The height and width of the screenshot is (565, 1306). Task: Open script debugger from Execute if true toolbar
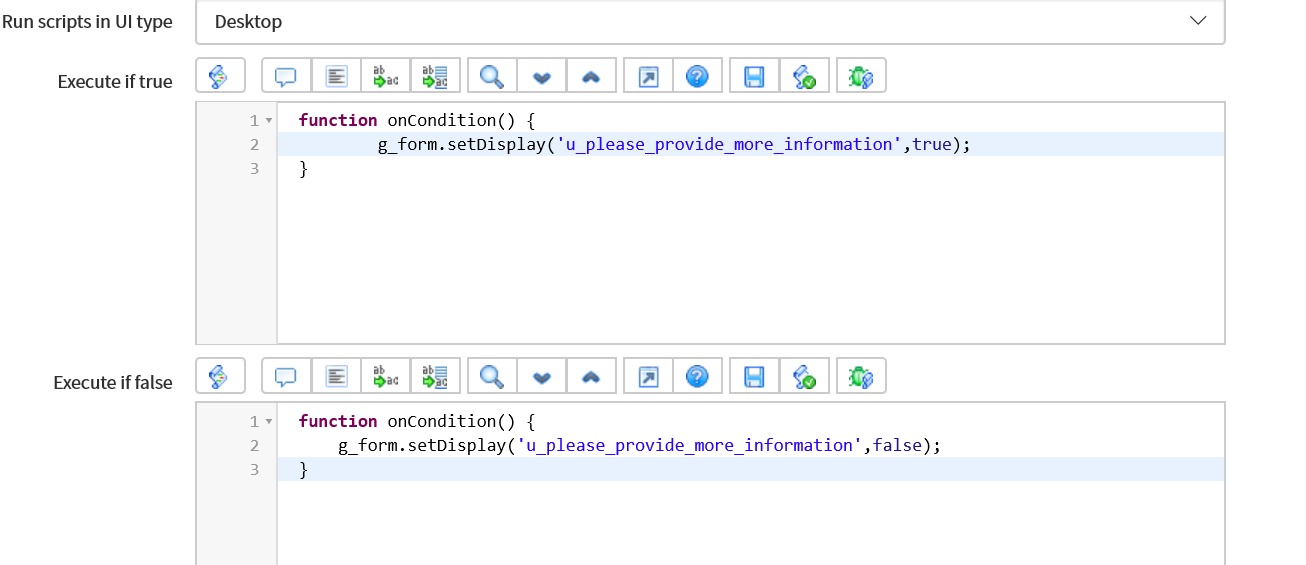tap(861, 76)
